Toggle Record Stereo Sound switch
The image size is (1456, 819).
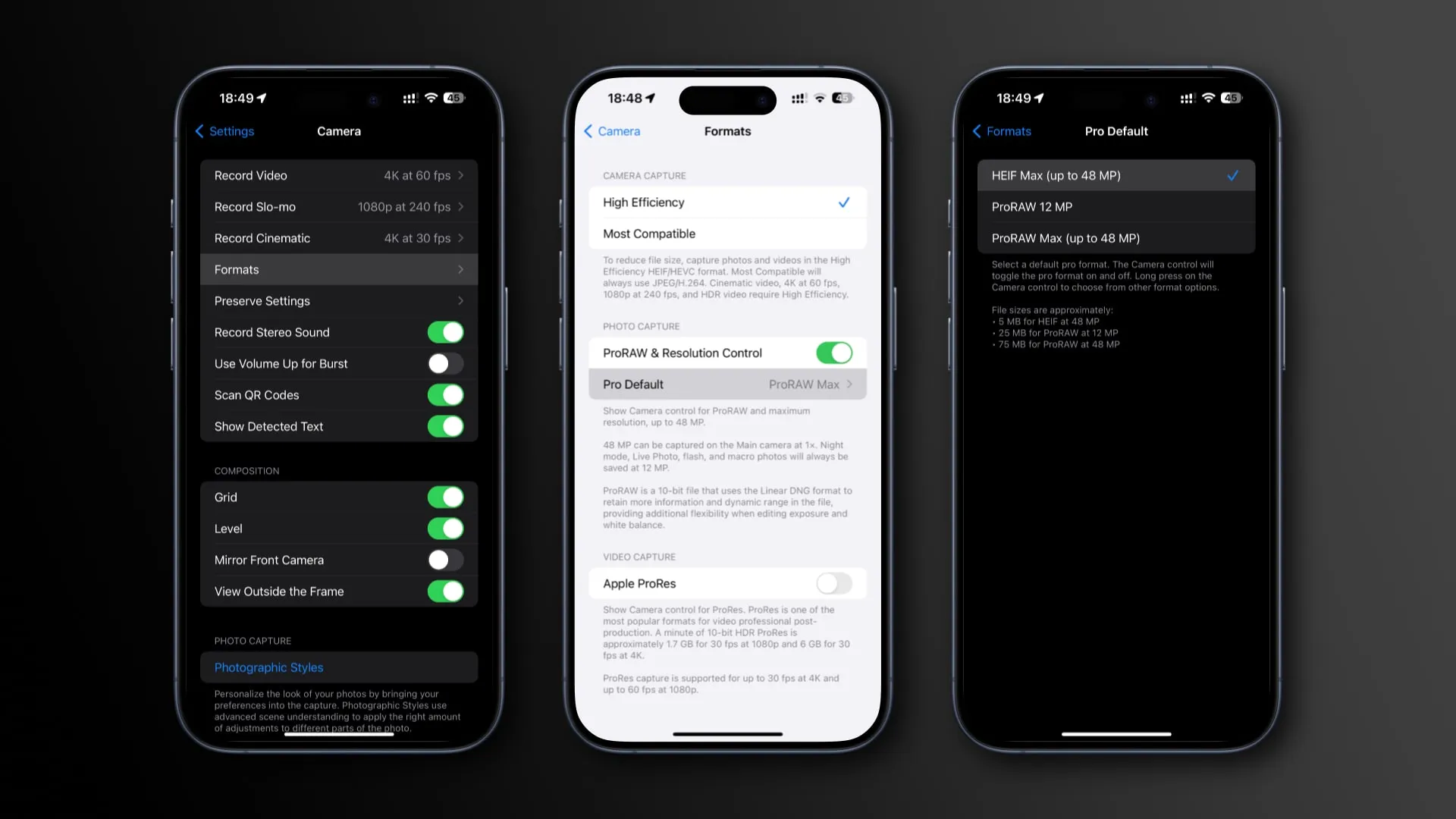[445, 332]
